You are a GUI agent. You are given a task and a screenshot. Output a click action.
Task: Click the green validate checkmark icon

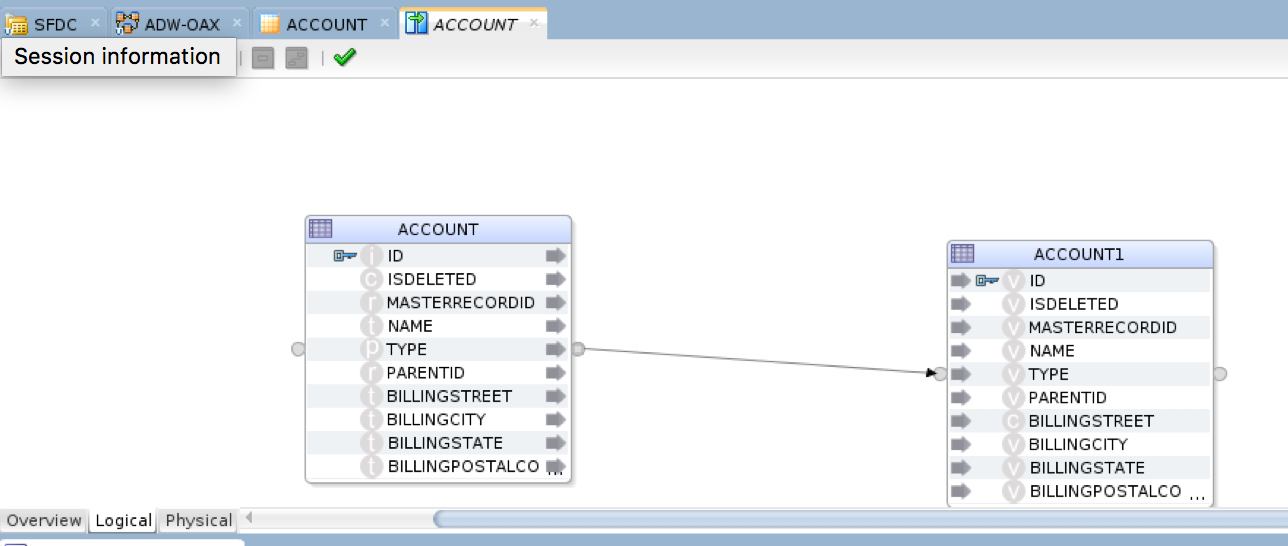coord(345,58)
